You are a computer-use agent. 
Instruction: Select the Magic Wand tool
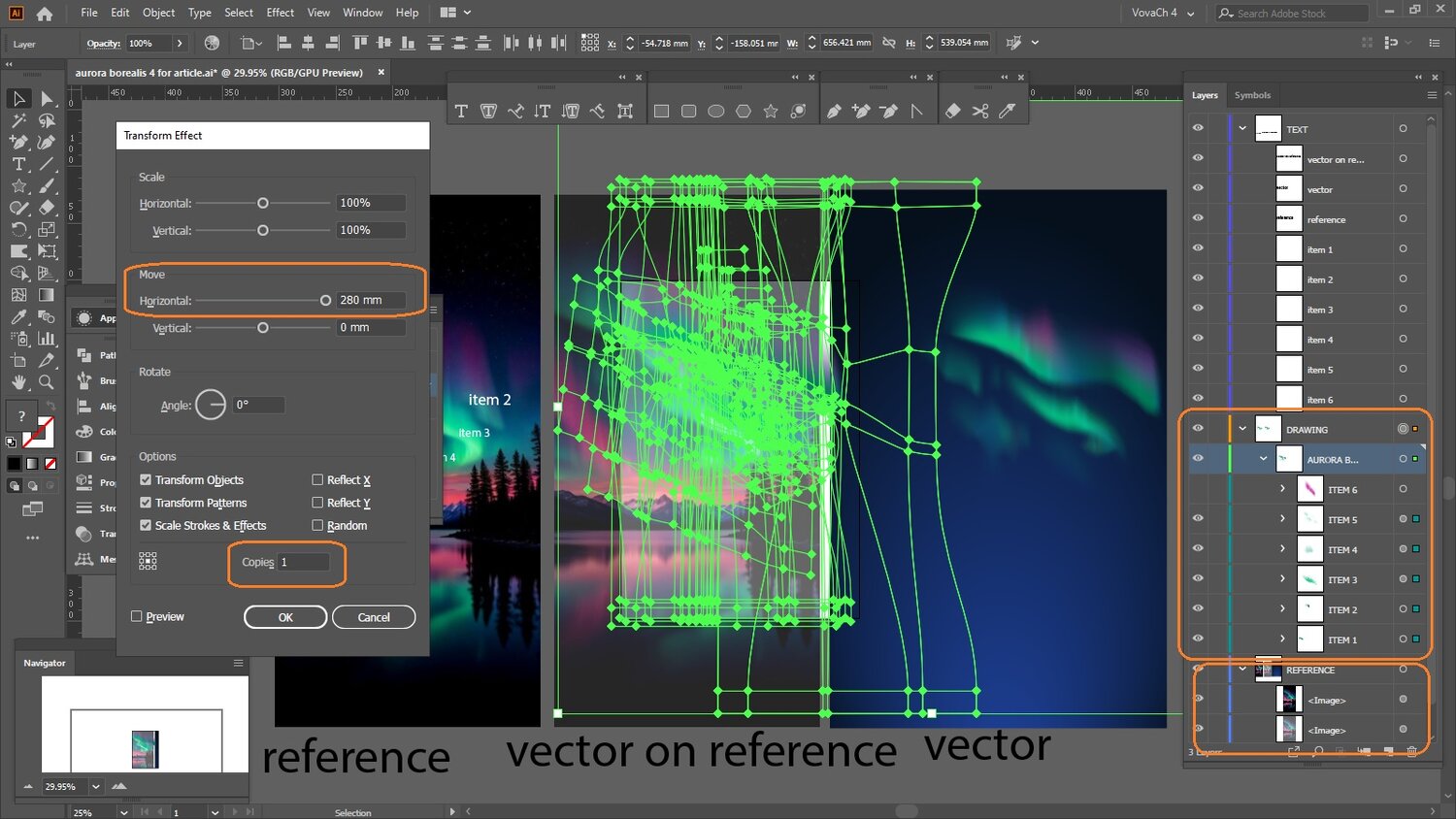[x=18, y=121]
